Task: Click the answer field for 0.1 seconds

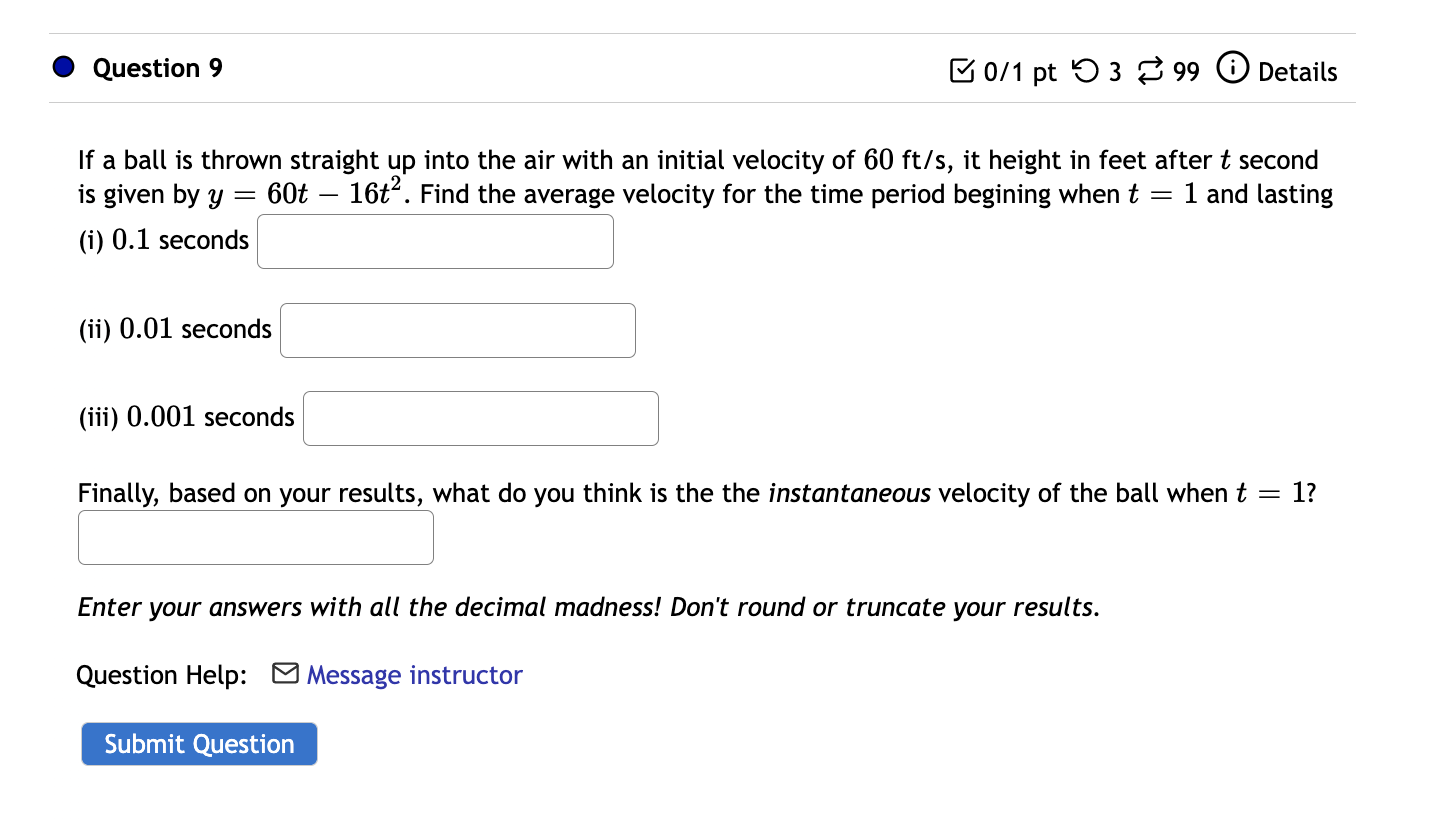Action: pyautogui.click(x=435, y=241)
